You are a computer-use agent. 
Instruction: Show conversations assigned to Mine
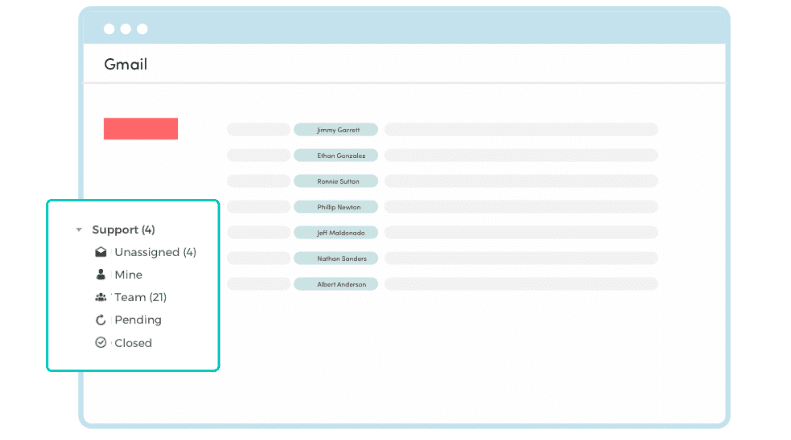click(x=129, y=275)
